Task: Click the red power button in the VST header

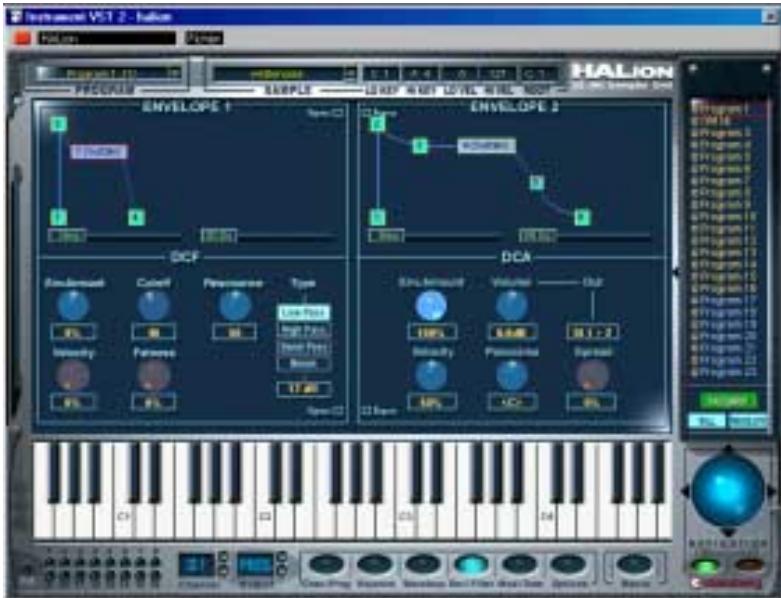Action: pyautogui.click(x=21, y=38)
